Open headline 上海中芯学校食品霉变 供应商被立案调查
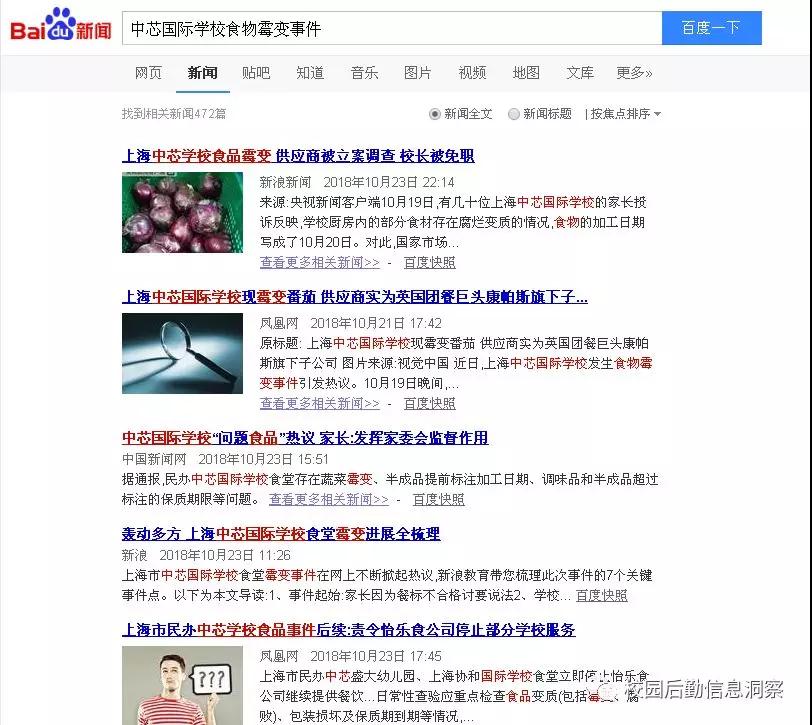Screen dimensions: 812x725 tap(298, 156)
